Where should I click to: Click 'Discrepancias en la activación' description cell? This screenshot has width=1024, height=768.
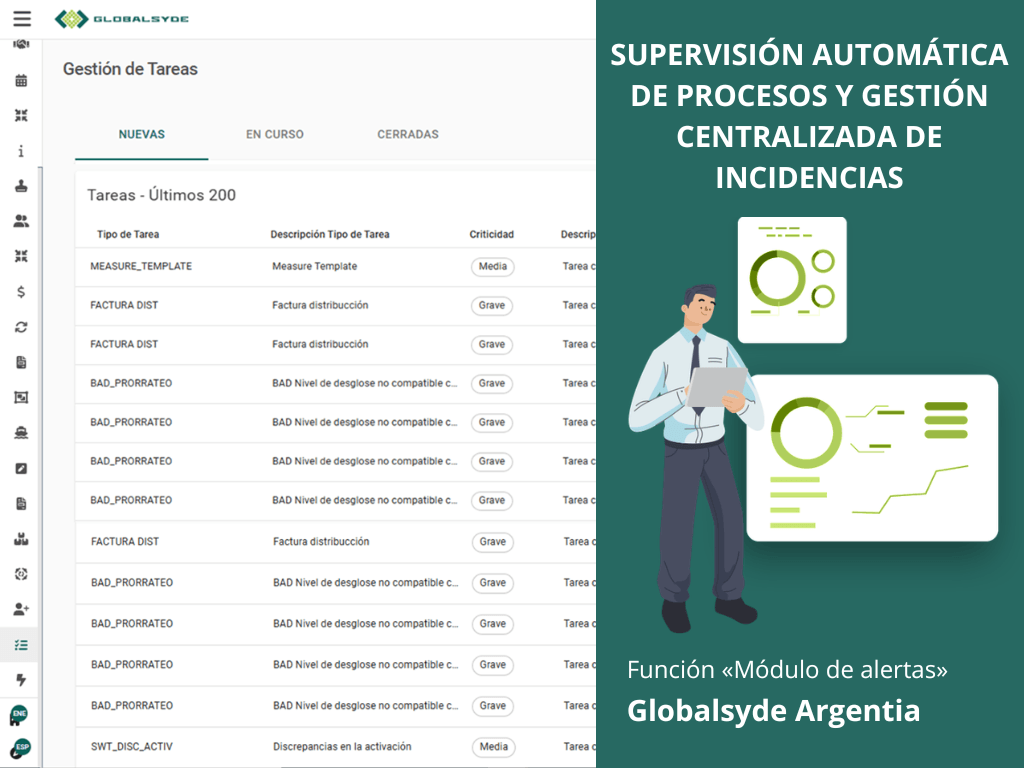tap(342, 746)
